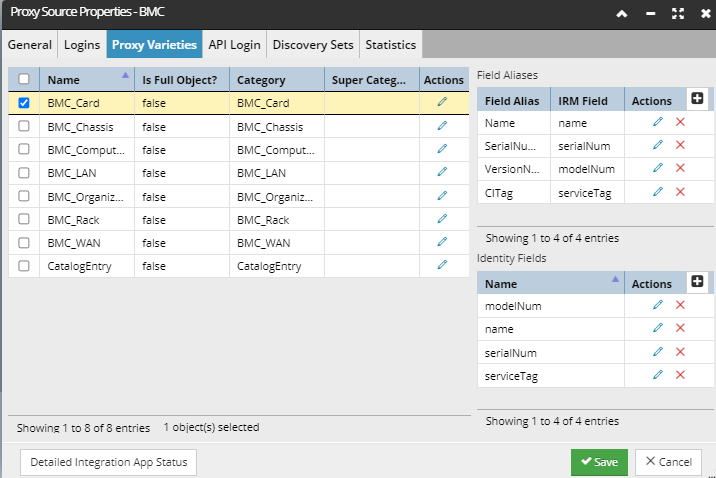716x478 pixels.
Task: Delete the modelNum identity field
Action: coord(680,305)
